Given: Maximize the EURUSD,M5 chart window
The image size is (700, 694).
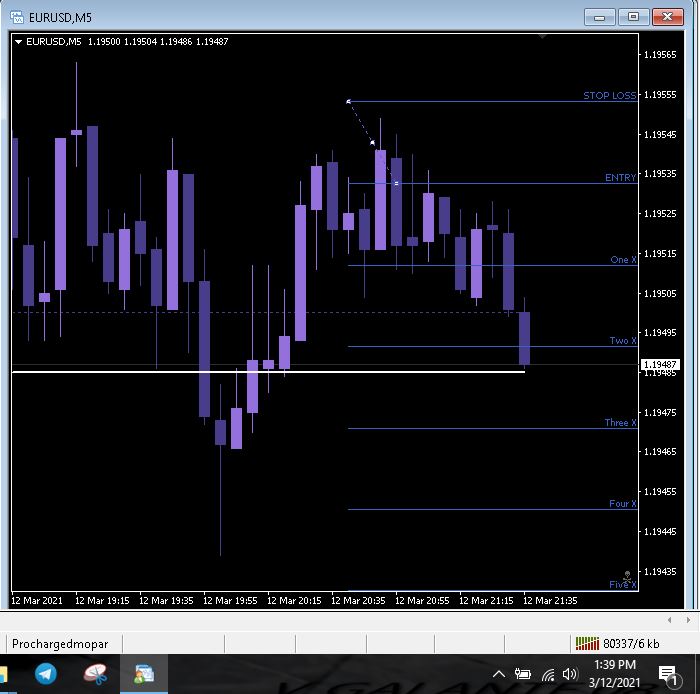Looking at the screenshot, I should [x=633, y=17].
